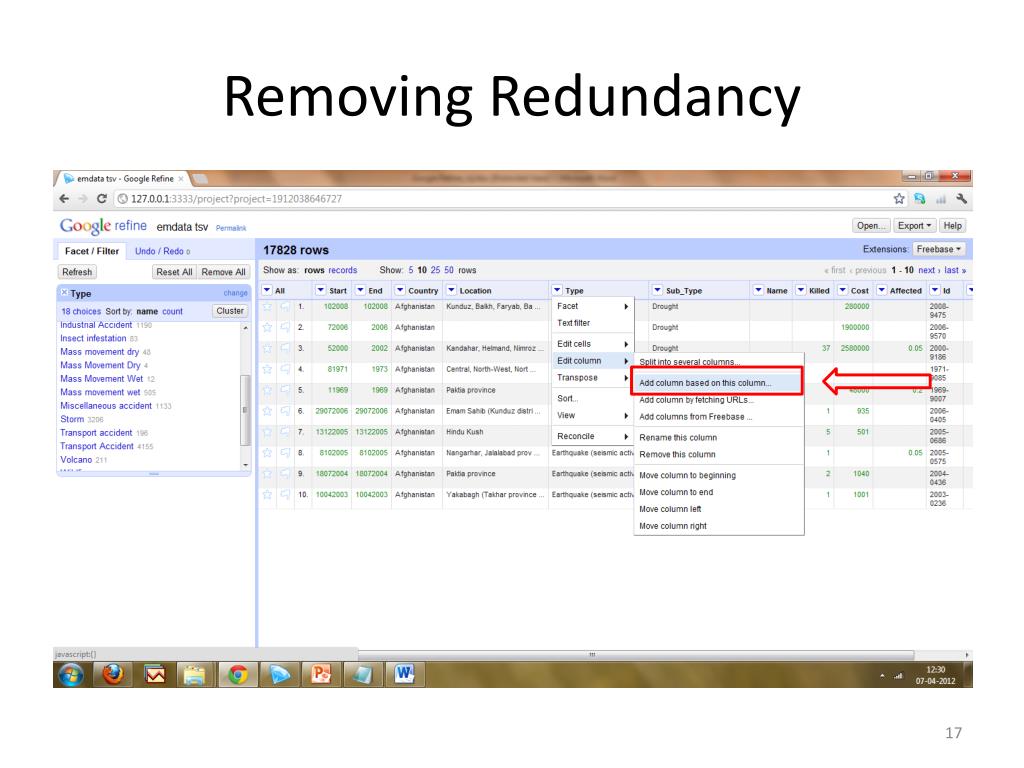Screen dimensions: 1024x768
Task: Reload the page with refresh icon
Action: click(x=101, y=199)
